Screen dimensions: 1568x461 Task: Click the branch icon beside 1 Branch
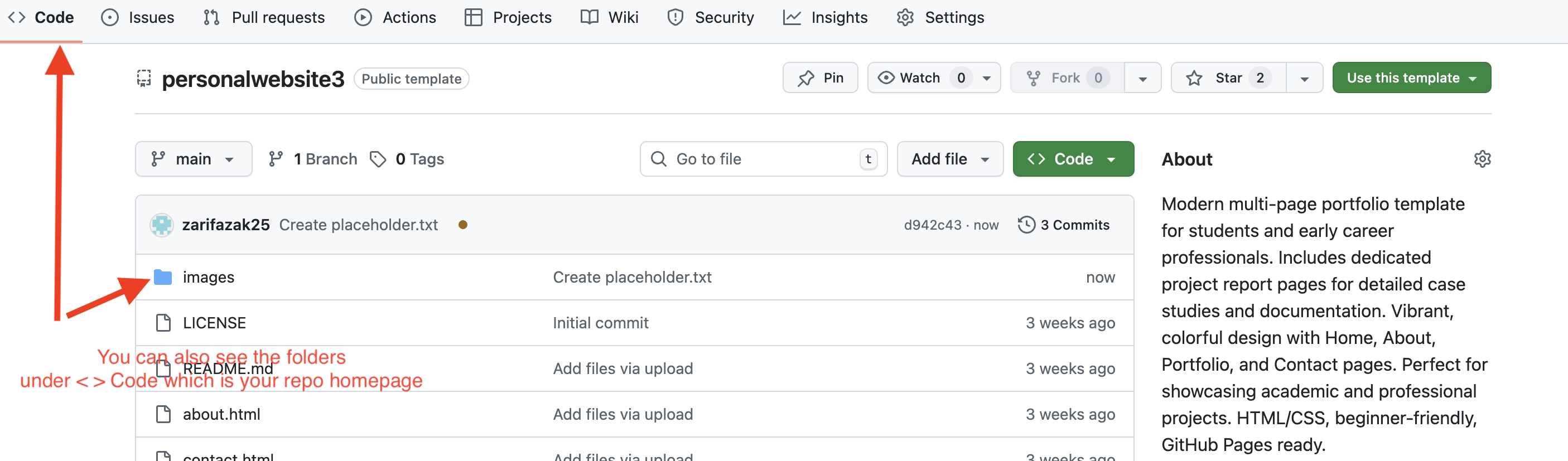[276, 159]
